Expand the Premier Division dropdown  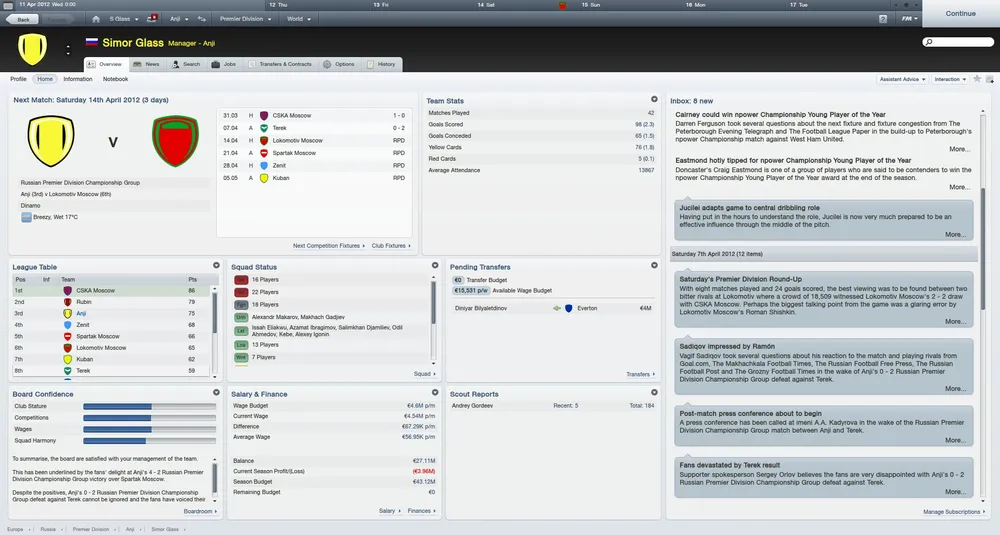click(246, 19)
